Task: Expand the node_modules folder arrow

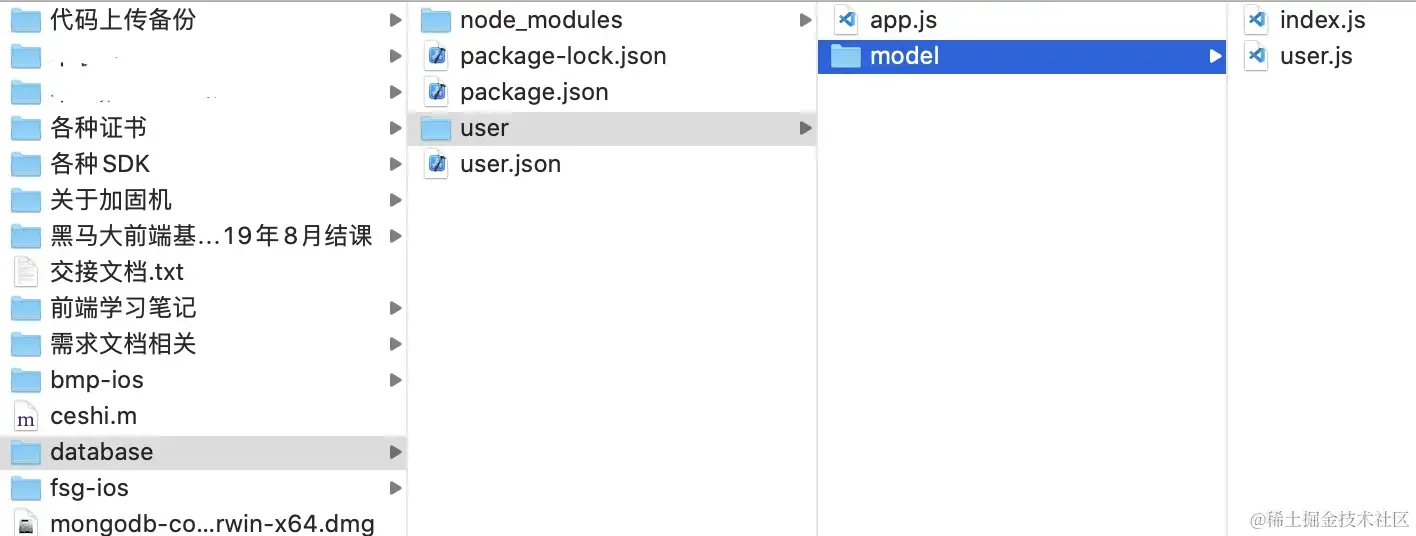Action: [806, 20]
